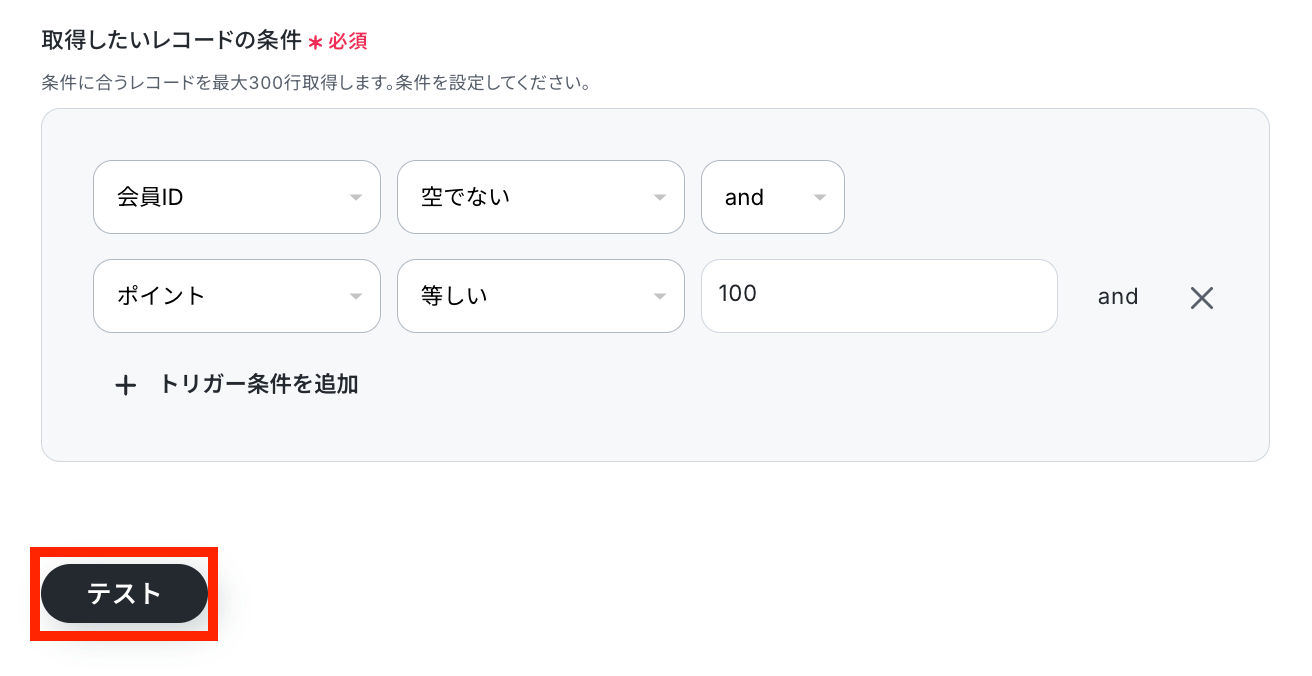Open the ポイント field dropdown

[236, 296]
